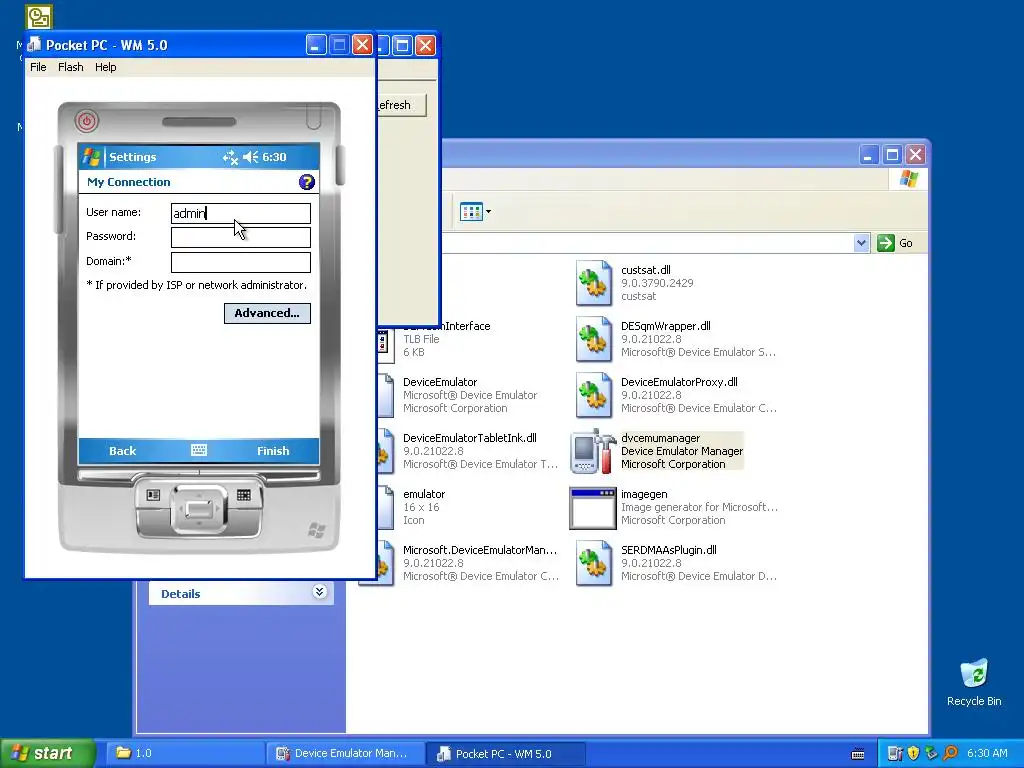Screen dimensions: 1024x768
Task: Click the Refresh button in Device Emulator Manager
Action: pos(401,104)
